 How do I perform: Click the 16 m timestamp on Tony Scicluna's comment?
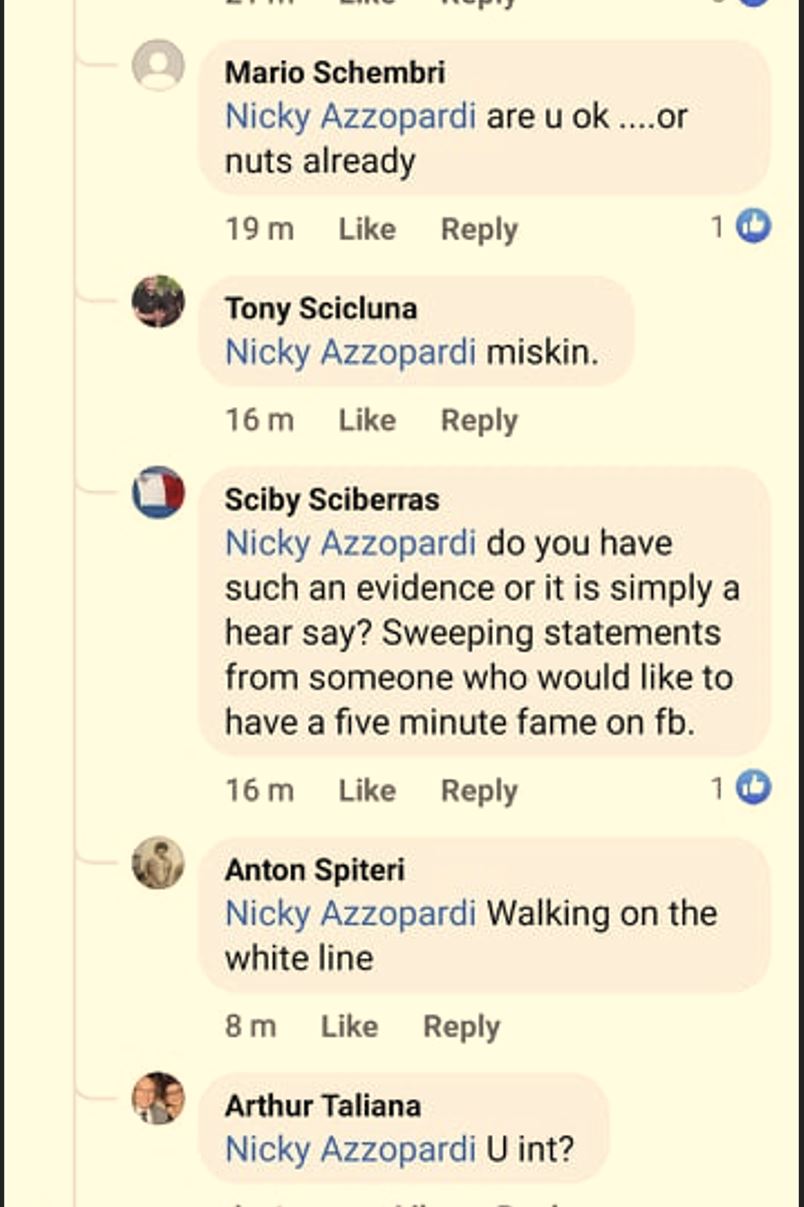click(259, 420)
